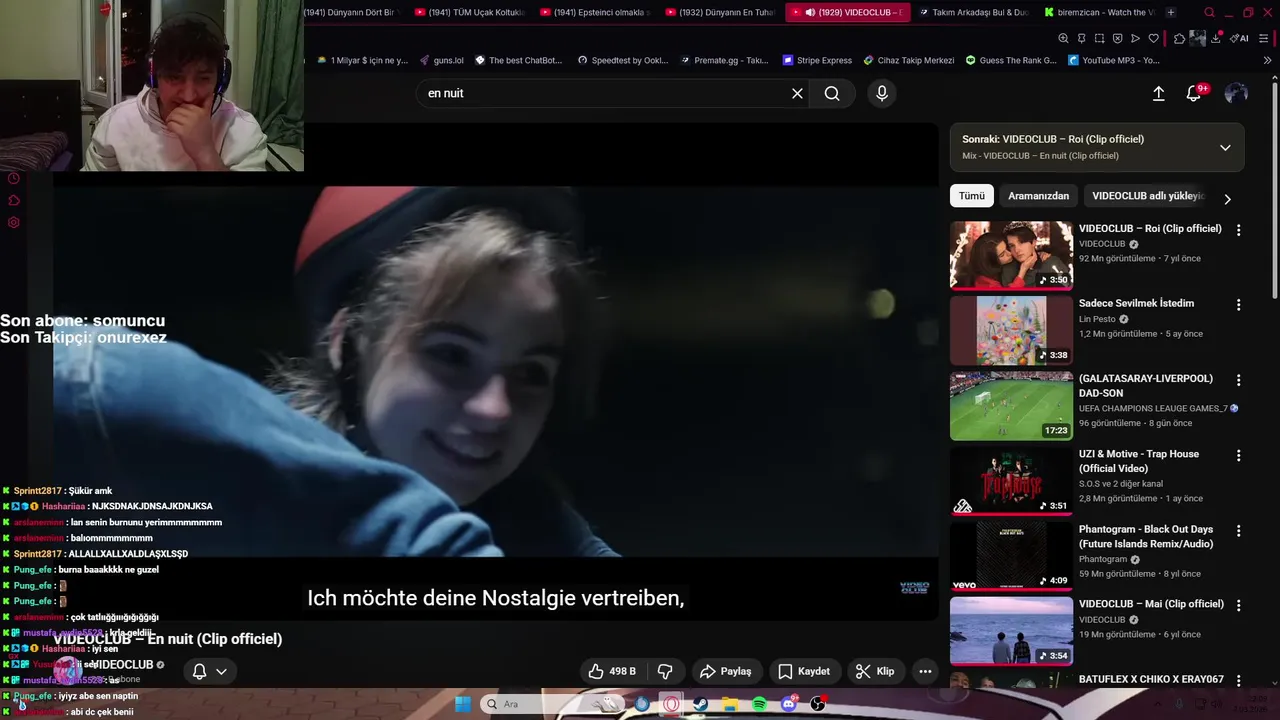Collapse the Sonraki mix playlist panel
This screenshot has height=720, width=1280.
[1225, 147]
